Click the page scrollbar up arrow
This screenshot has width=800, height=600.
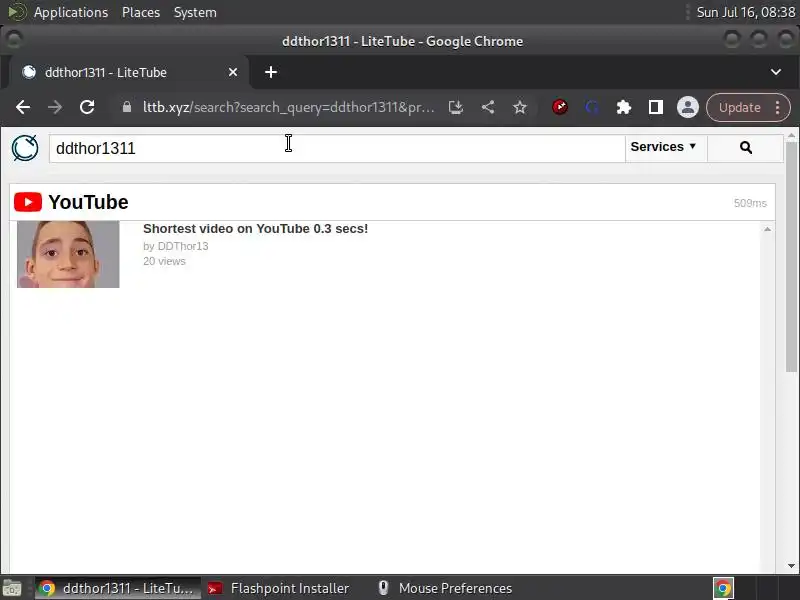[791, 136]
